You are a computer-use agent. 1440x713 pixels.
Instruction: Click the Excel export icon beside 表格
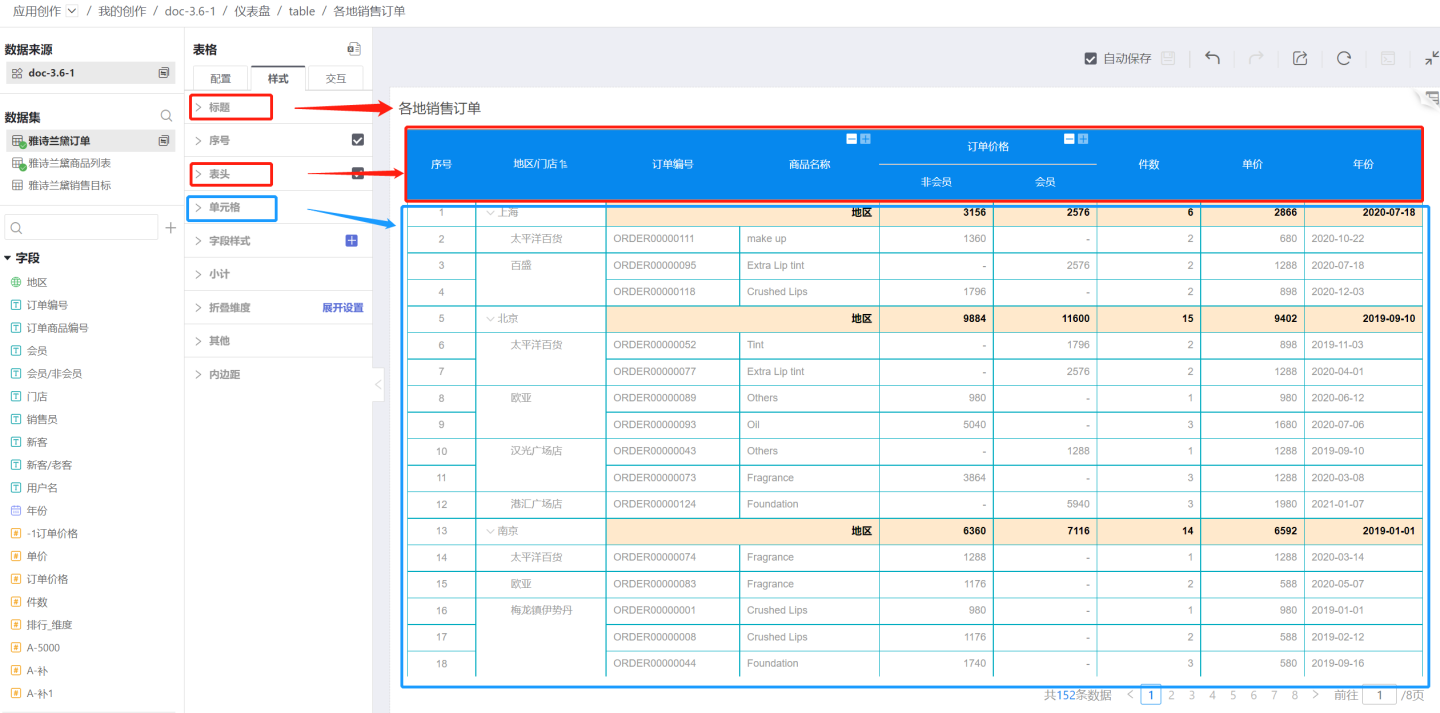pos(353,49)
